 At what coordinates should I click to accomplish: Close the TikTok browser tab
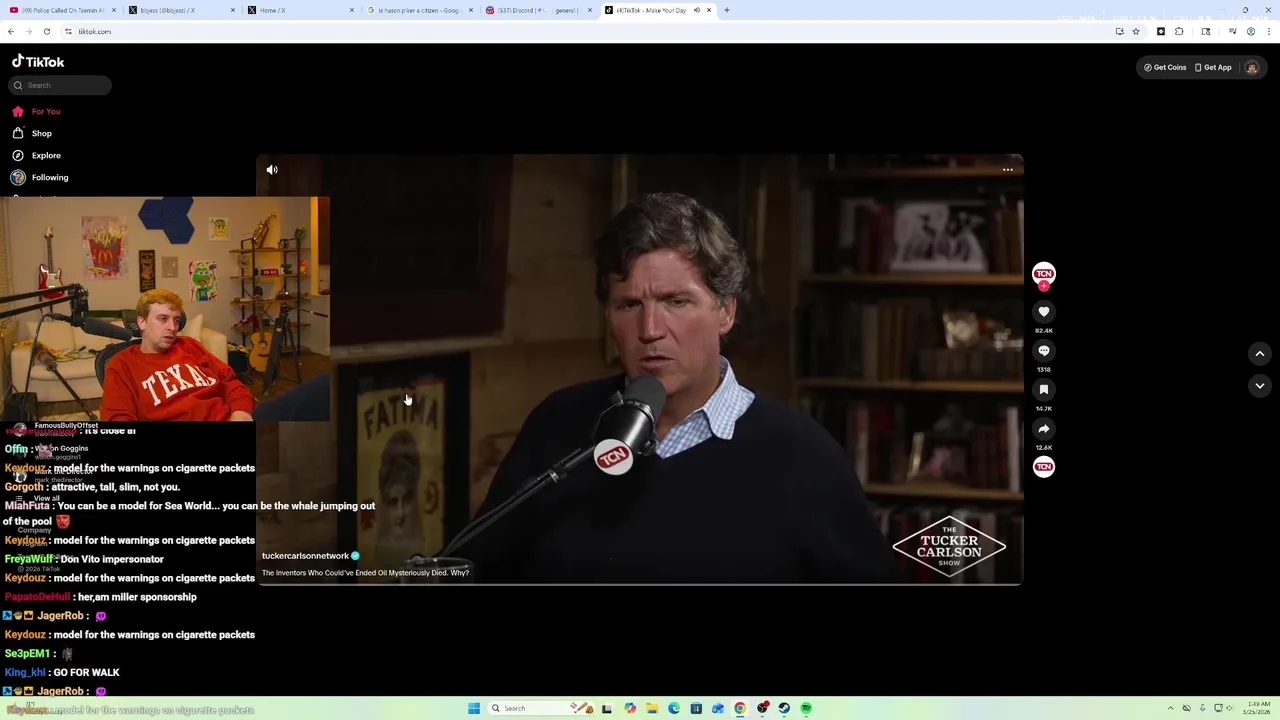[x=709, y=10]
